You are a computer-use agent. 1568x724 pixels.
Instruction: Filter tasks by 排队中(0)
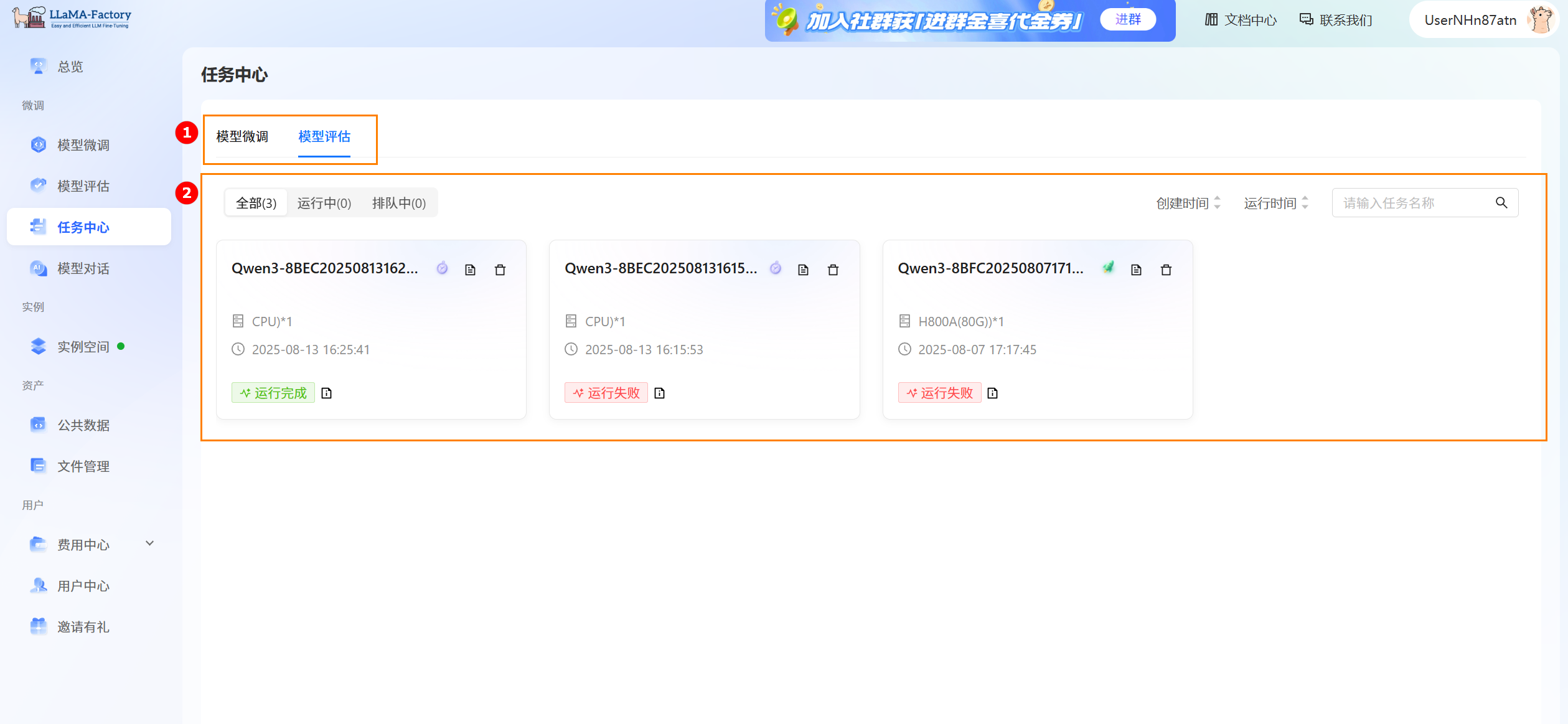point(399,203)
